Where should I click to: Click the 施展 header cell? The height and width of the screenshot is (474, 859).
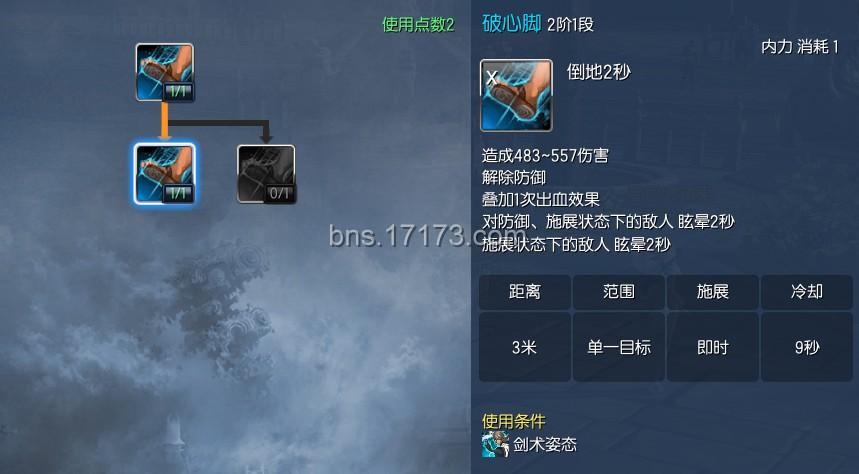713,292
